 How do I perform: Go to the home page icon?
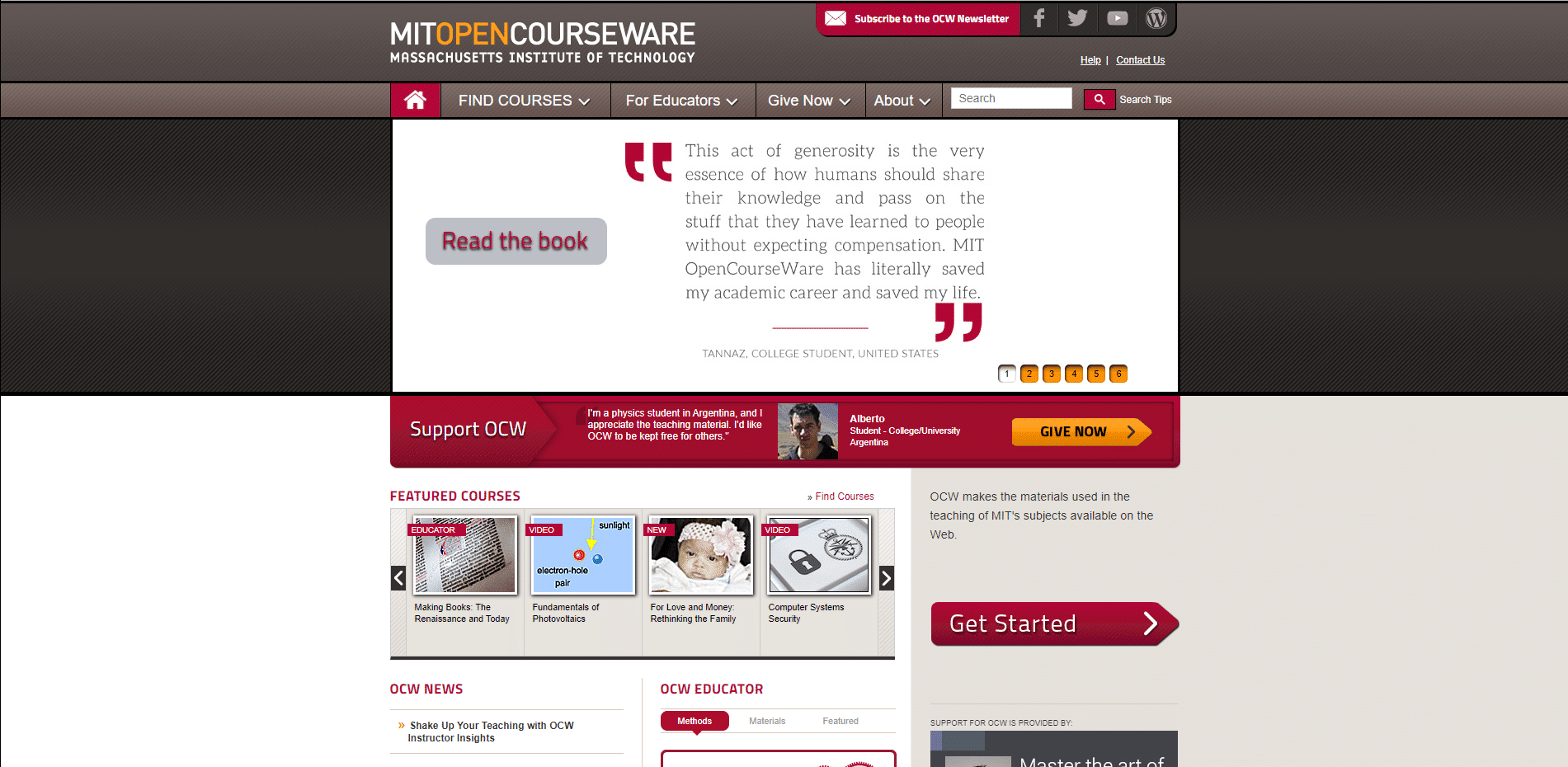tap(415, 101)
